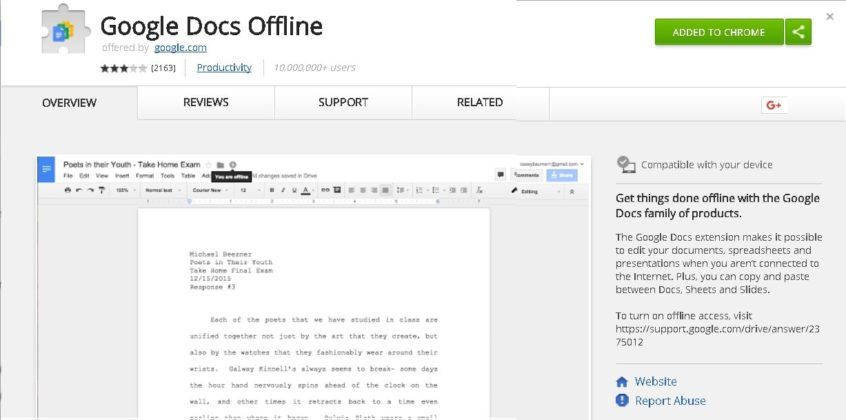
Task: Click the blue Docs home icon
Action: (46, 170)
